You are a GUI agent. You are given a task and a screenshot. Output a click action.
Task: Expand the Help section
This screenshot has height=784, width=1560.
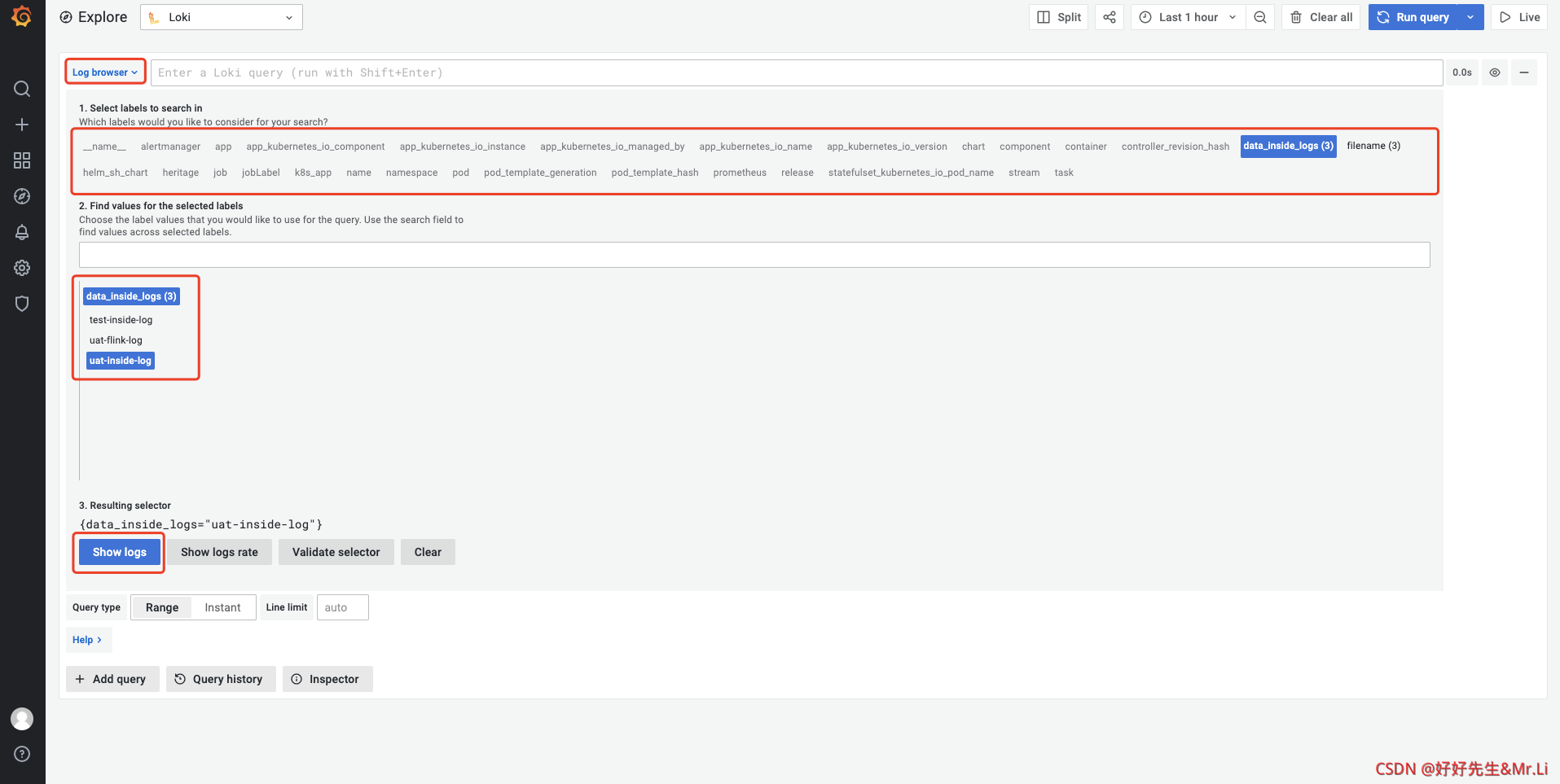[x=88, y=640]
